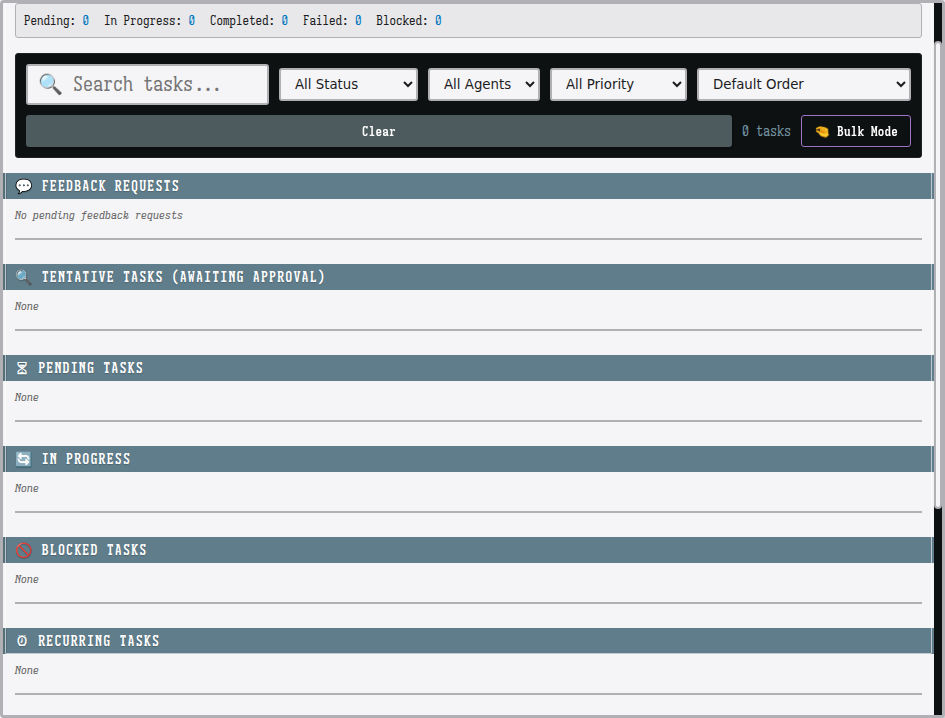Click the no-entry icon on Blocked Tasks header
The width and height of the screenshot is (945, 718).
click(23, 549)
